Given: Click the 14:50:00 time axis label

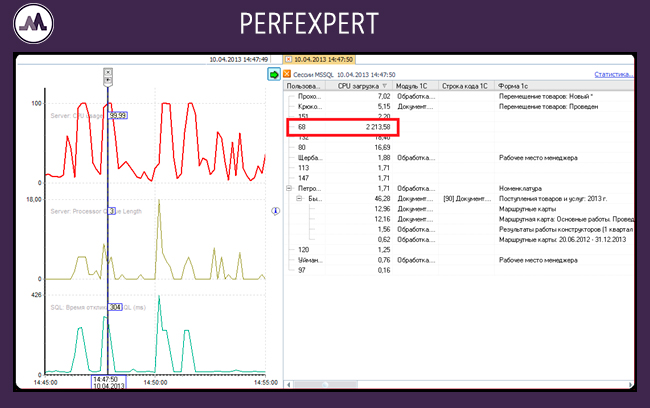Looking at the screenshot, I should (x=155, y=382).
